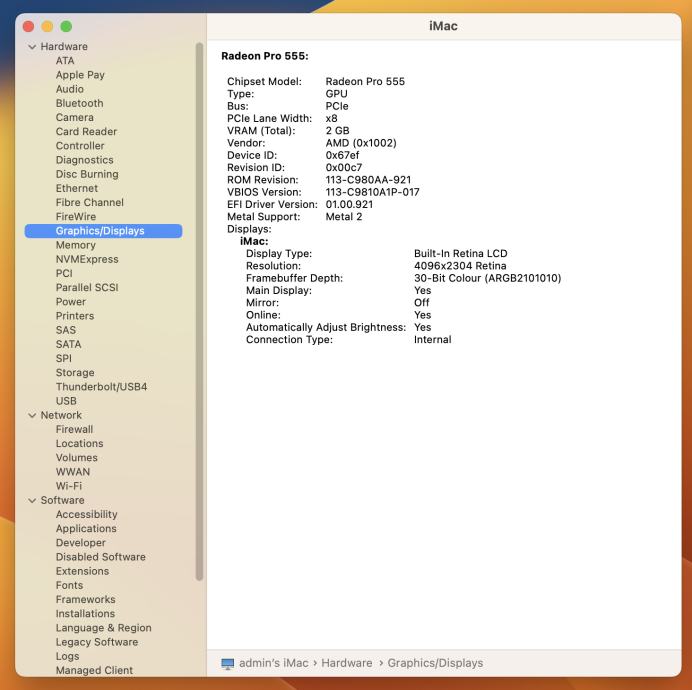This screenshot has height=690, width=692.
Task: Select ATA in the sidebar
Action: [65, 60]
